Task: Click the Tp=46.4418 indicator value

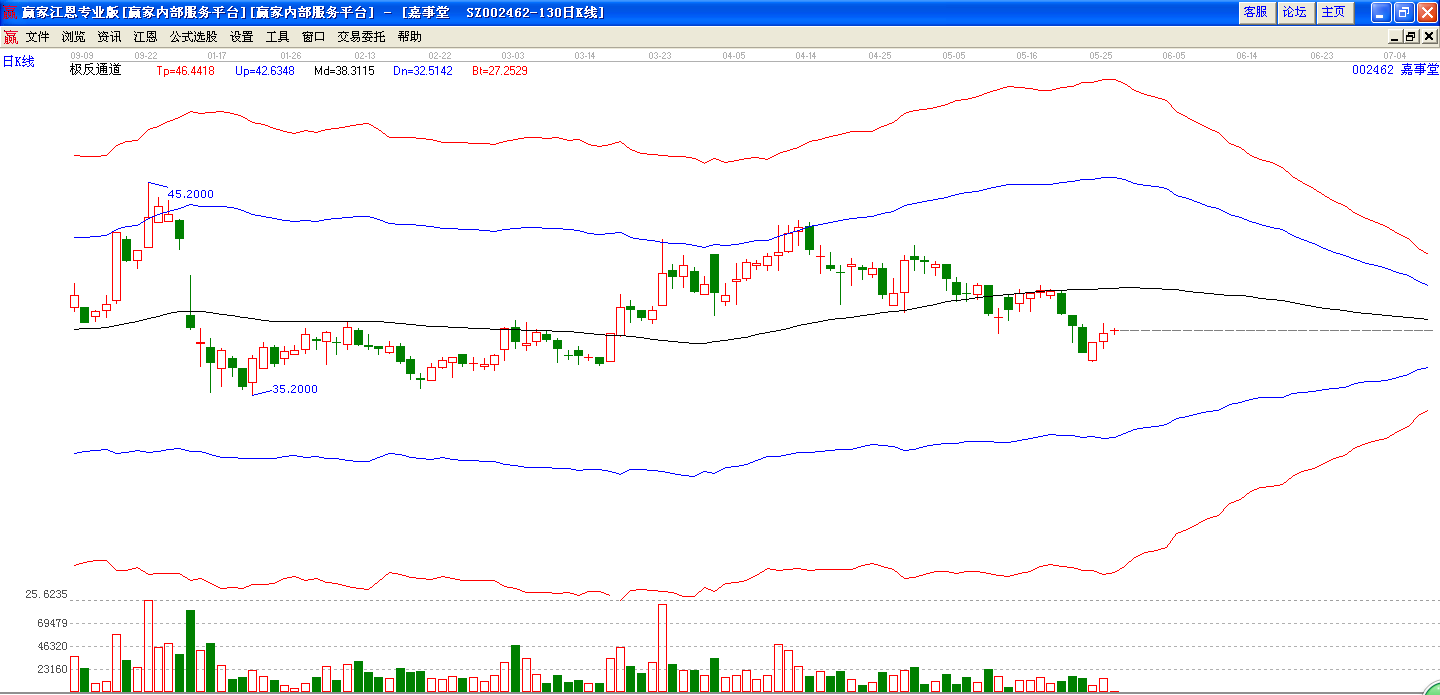Action: 186,71
